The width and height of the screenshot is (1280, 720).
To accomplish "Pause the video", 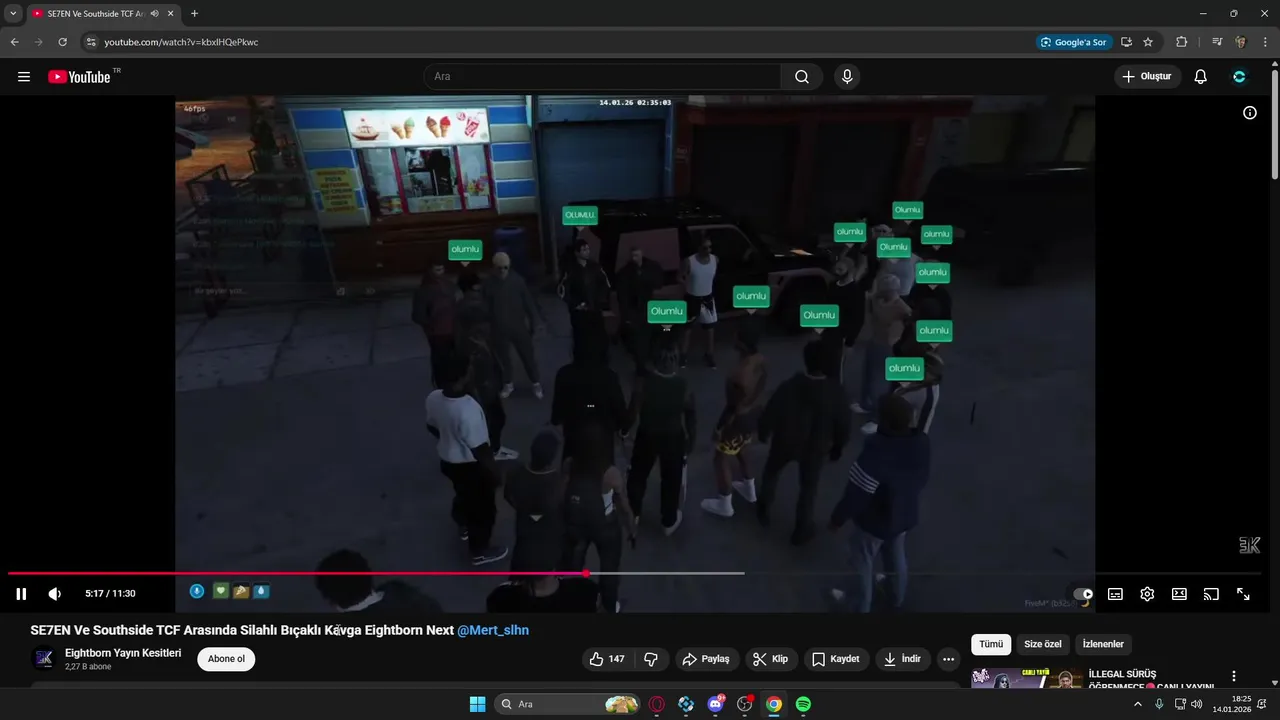I will click(21, 594).
